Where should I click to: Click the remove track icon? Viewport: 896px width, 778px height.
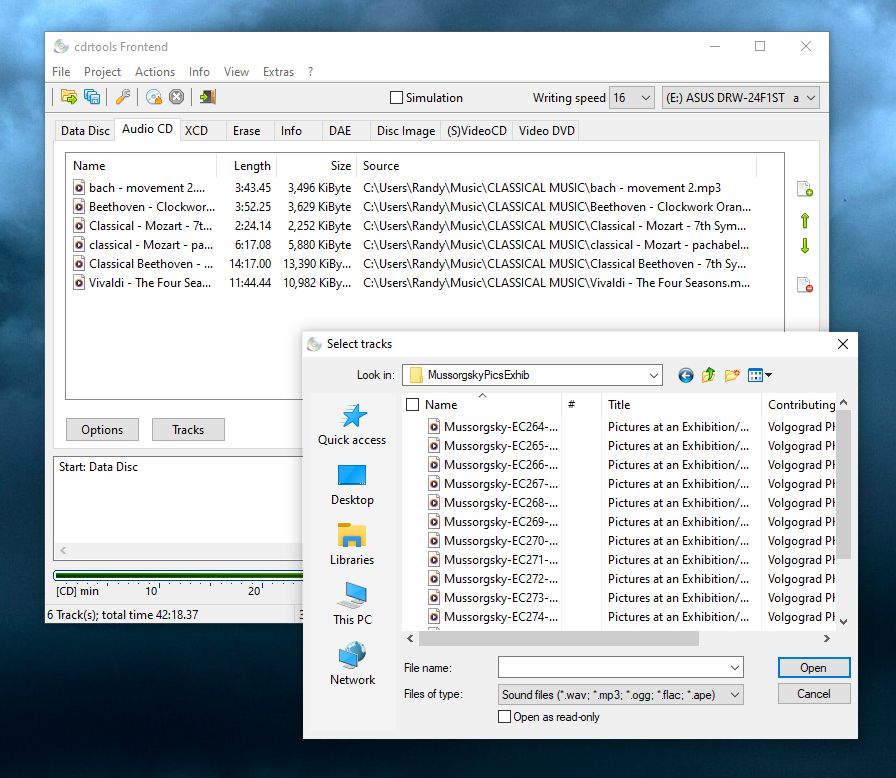805,284
